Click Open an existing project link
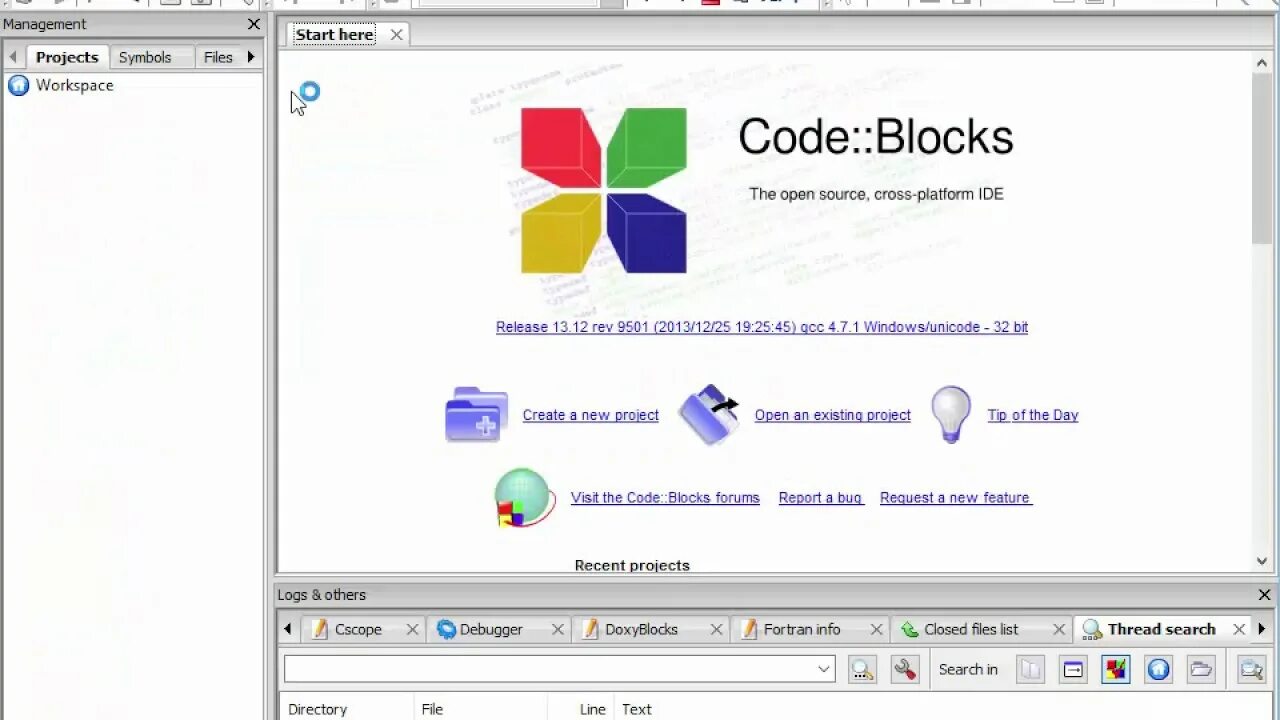1280x720 pixels. coord(832,415)
